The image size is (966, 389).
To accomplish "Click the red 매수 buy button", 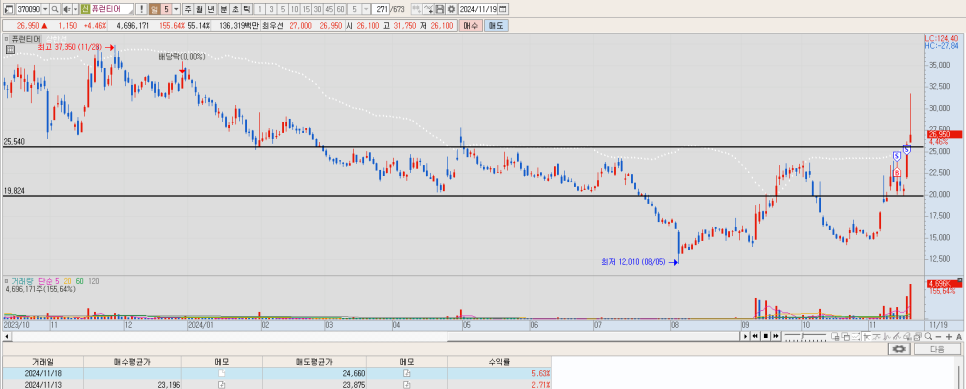I will [x=471, y=26].
